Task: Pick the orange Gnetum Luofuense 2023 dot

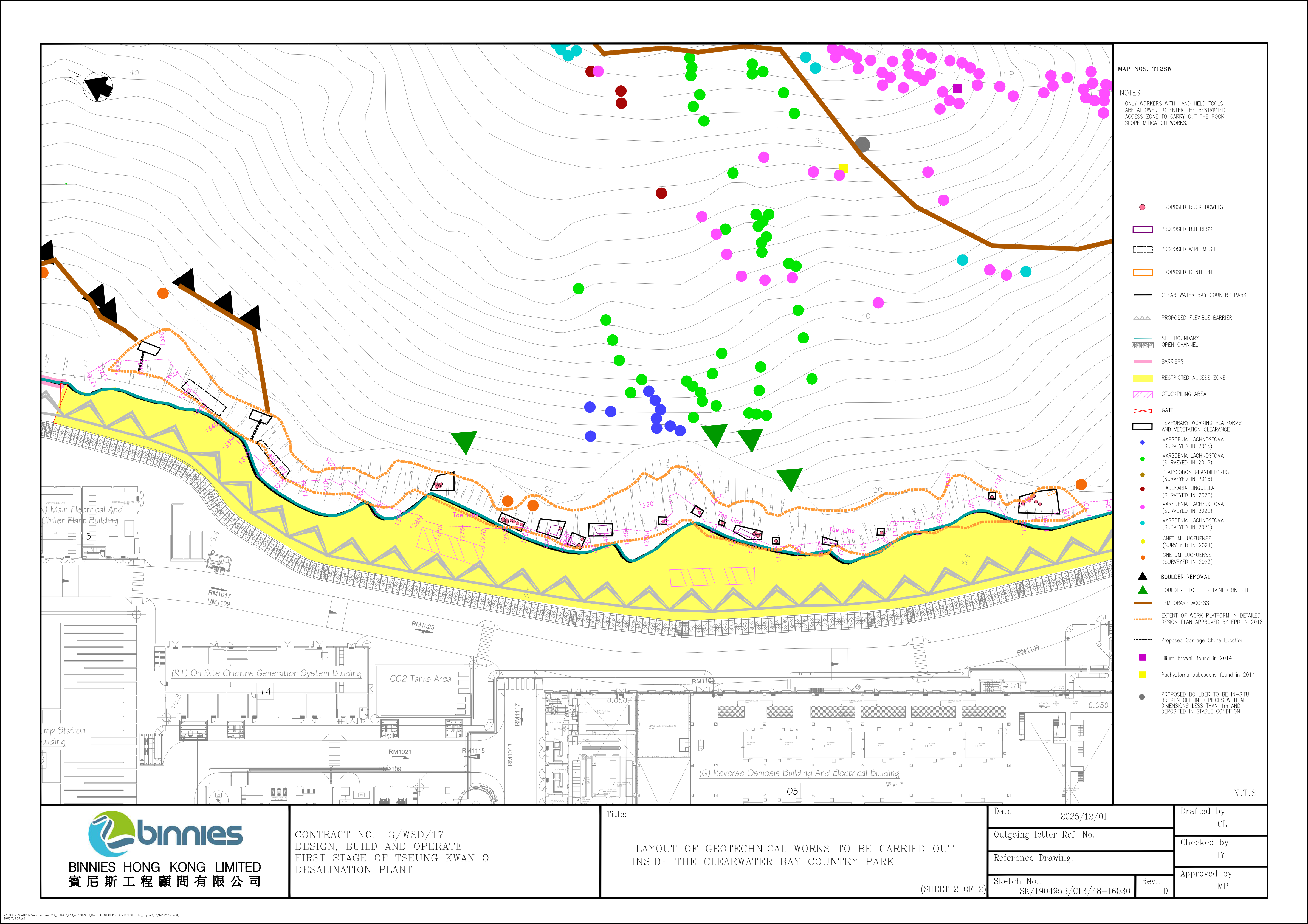Action: 1142,558
